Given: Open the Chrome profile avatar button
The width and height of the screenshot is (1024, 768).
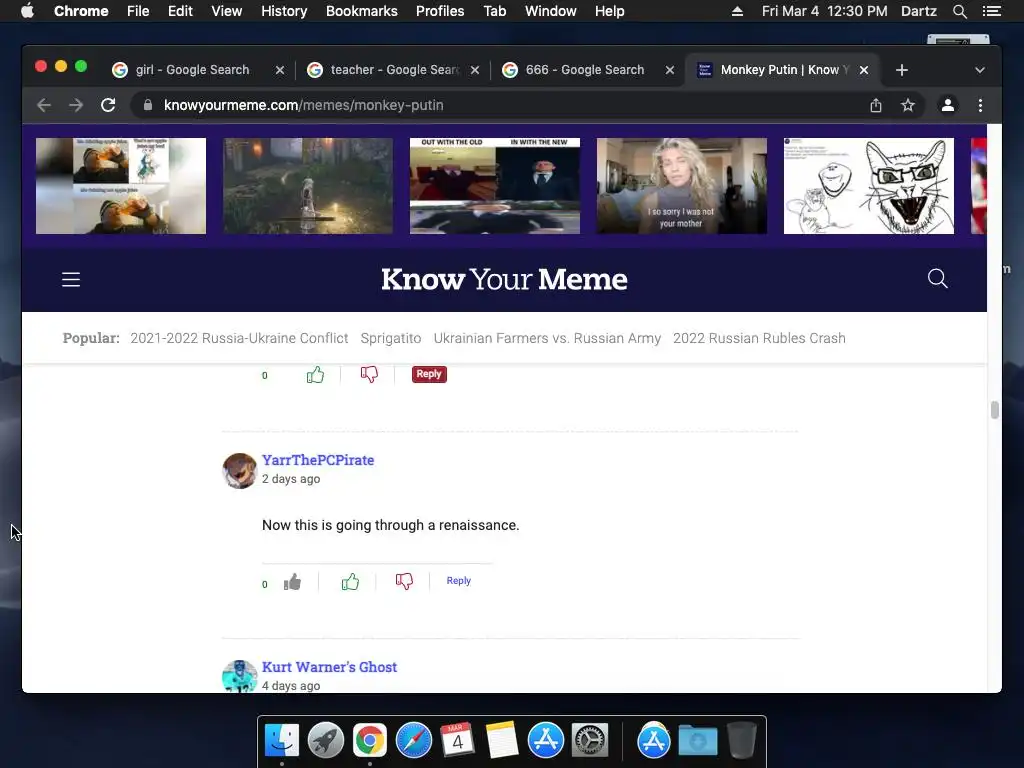Looking at the screenshot, I should coord(948,105).
